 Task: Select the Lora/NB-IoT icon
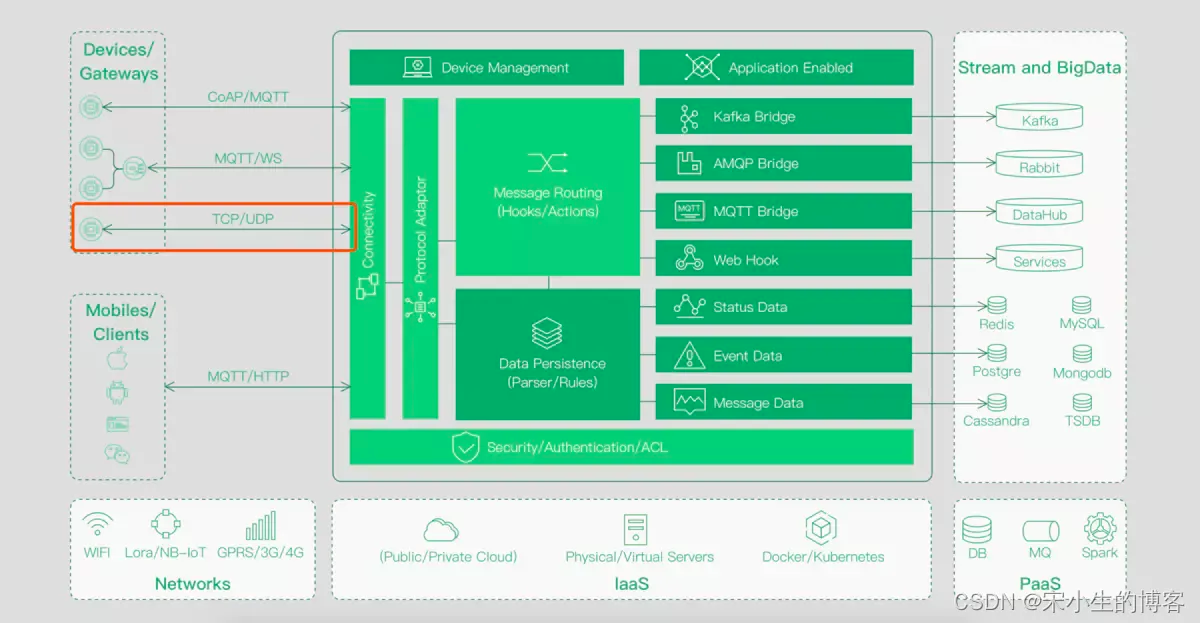click(165, 525)
